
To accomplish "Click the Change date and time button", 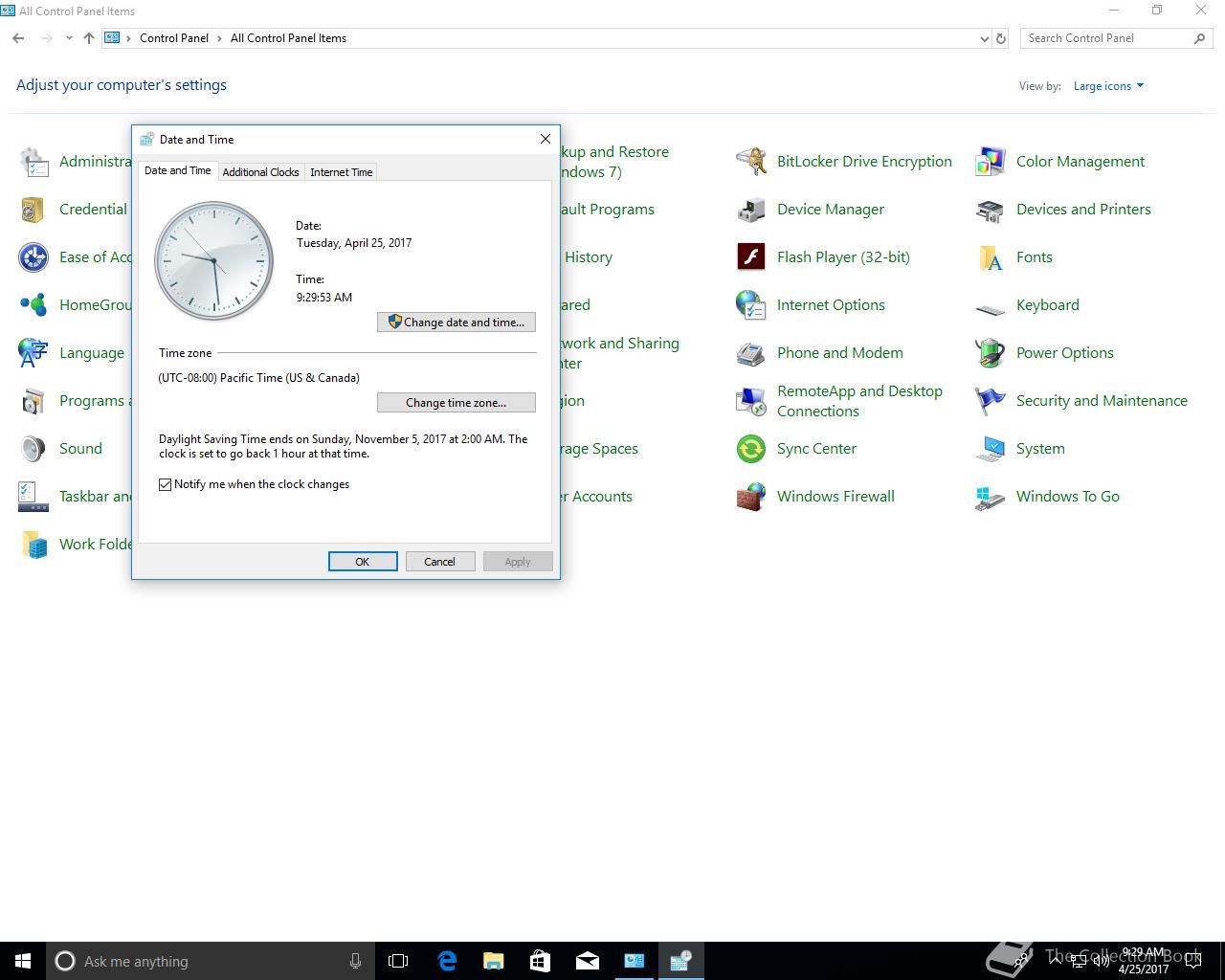I will pyautogui.click(x=457, y=323).
